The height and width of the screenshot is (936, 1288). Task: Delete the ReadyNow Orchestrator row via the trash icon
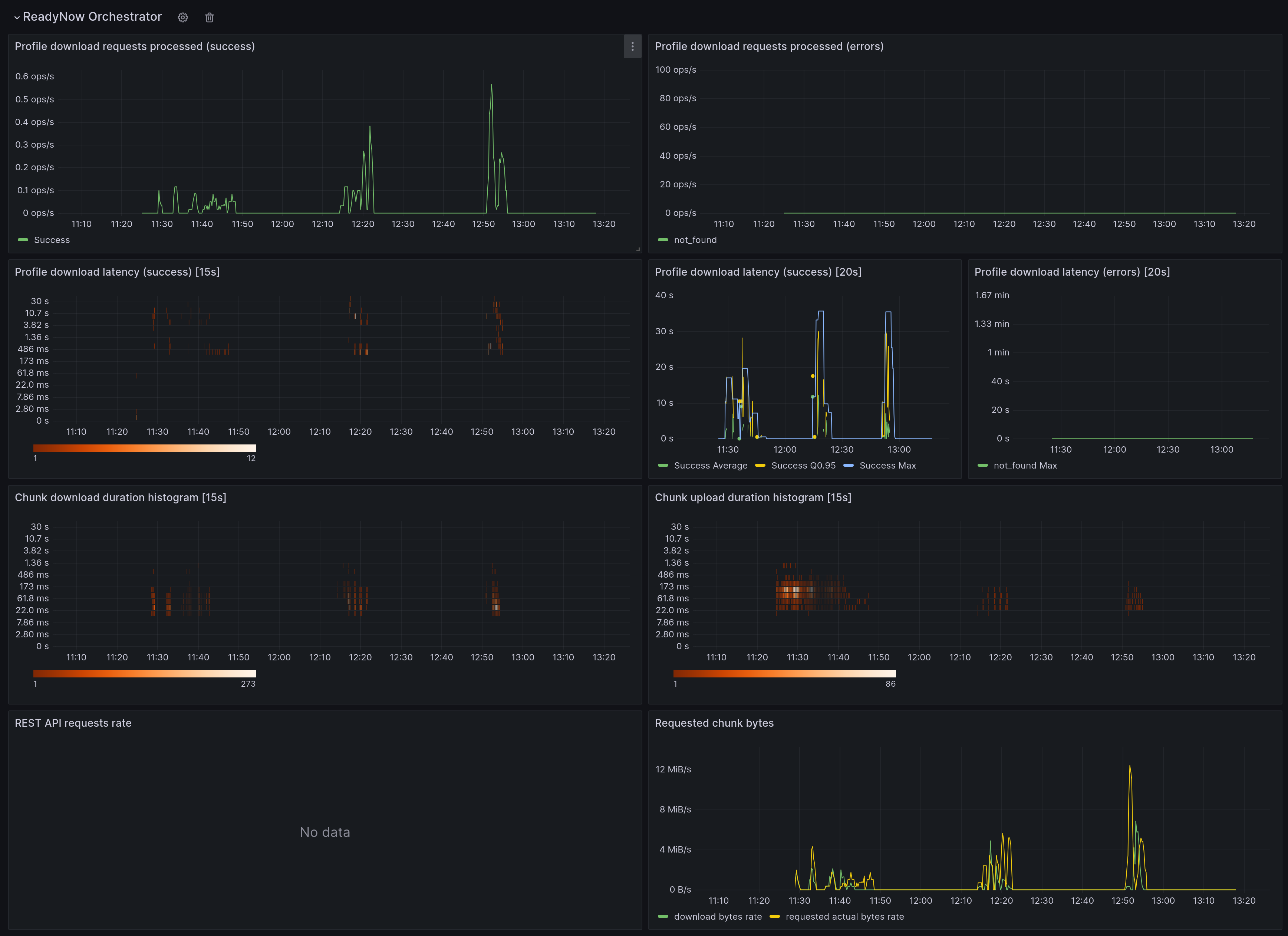(210, 17)
